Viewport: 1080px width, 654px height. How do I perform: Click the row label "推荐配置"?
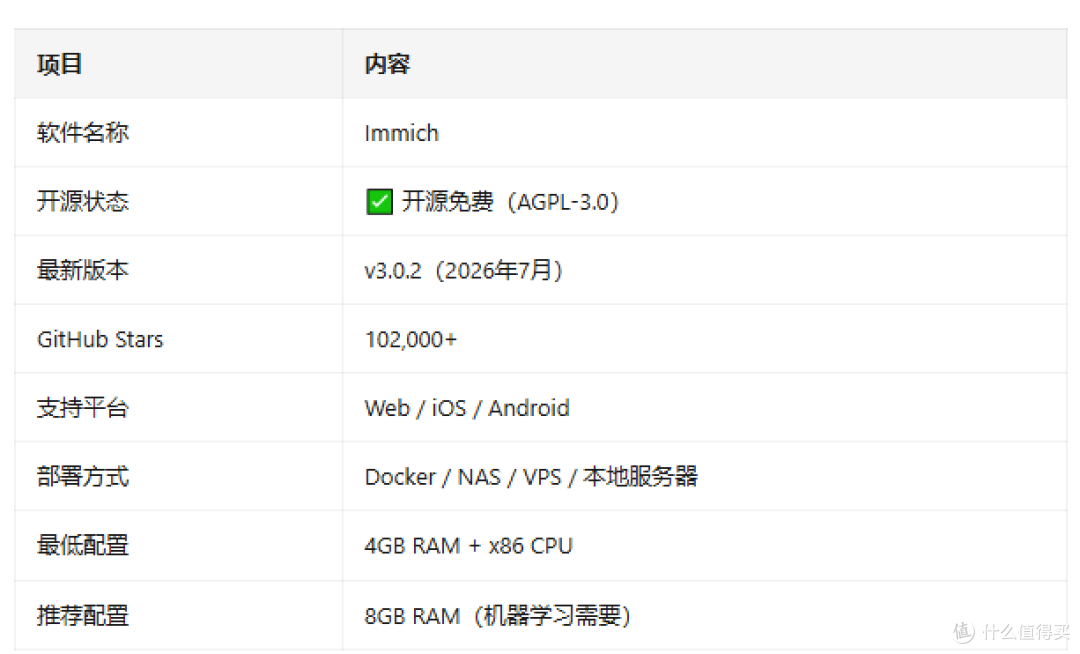[x=83, y=615]
